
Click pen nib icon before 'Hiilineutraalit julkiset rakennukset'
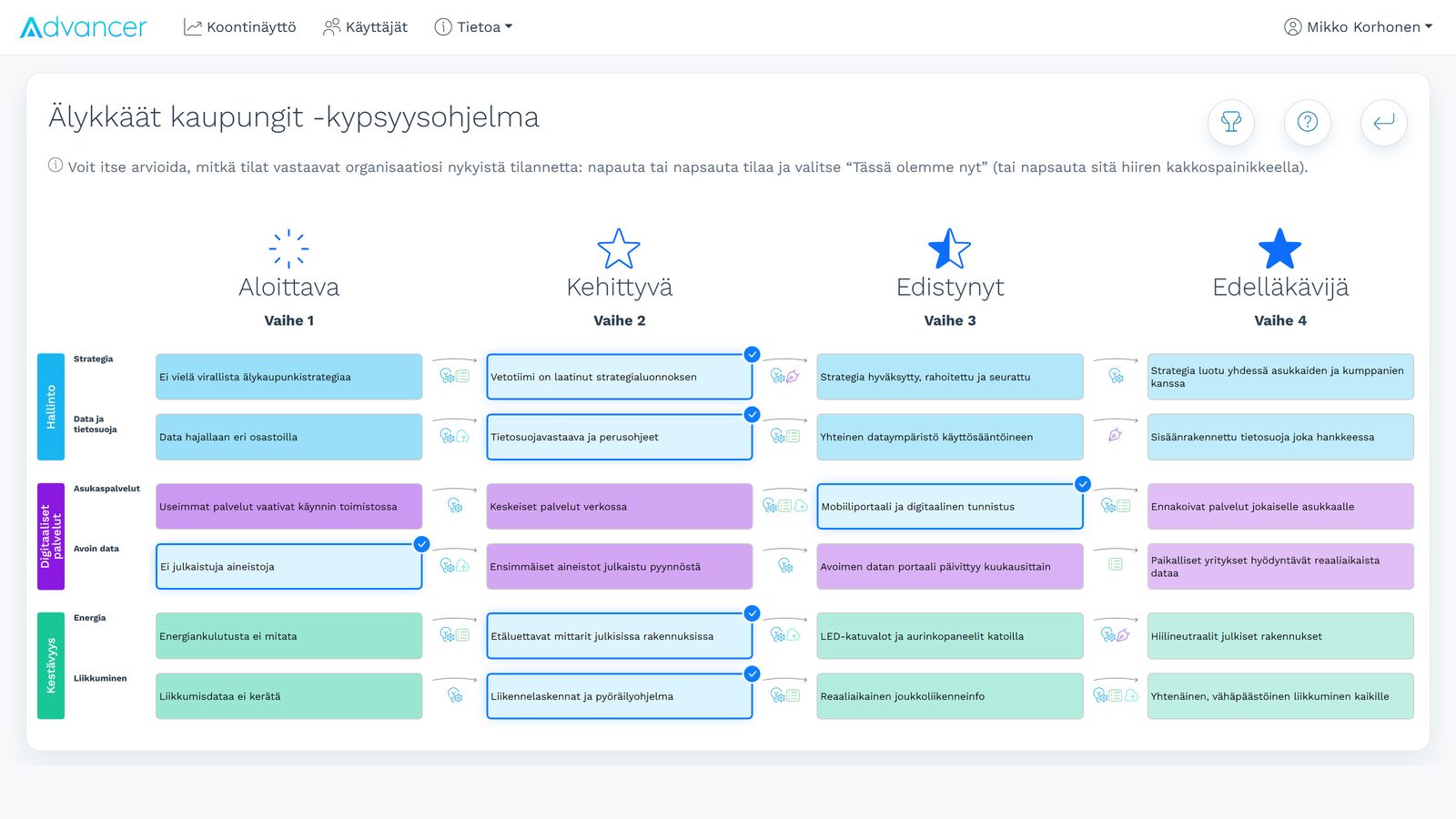pos(1123,635)
